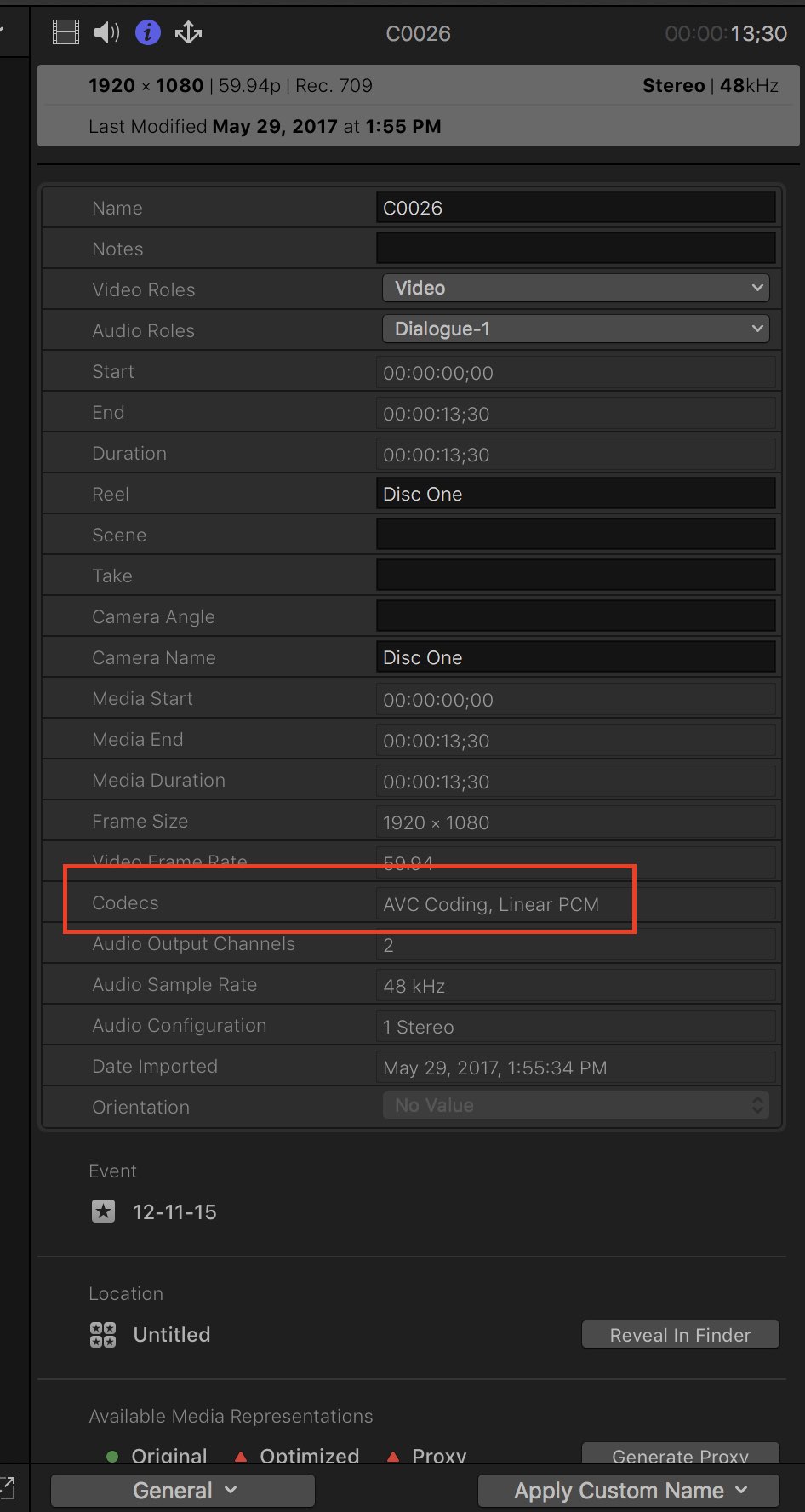Open the Apply Custom Name menu
The height and width of the screenshot is (1512, 805).
629,1491
